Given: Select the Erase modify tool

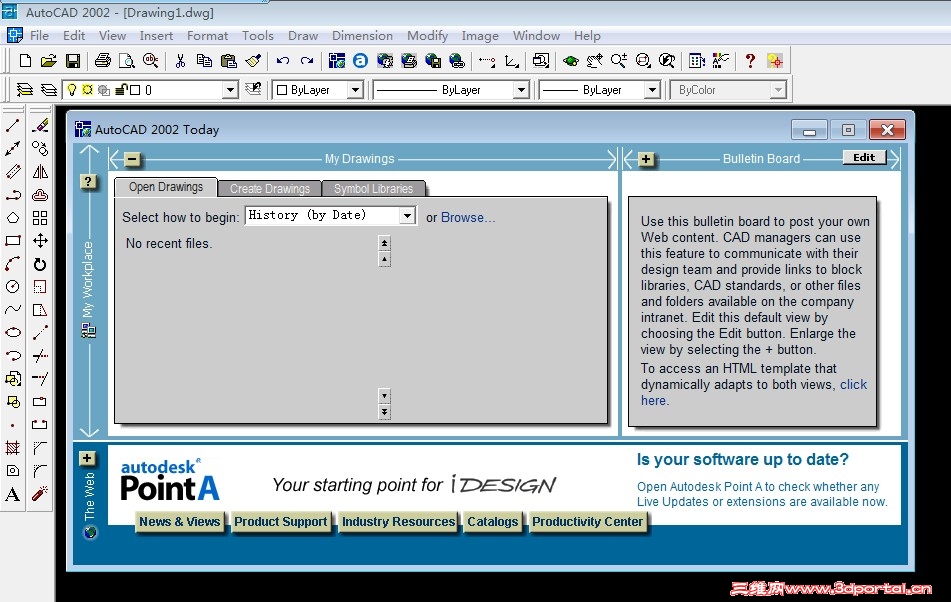Looking at the screenshot, I should 40,125.
